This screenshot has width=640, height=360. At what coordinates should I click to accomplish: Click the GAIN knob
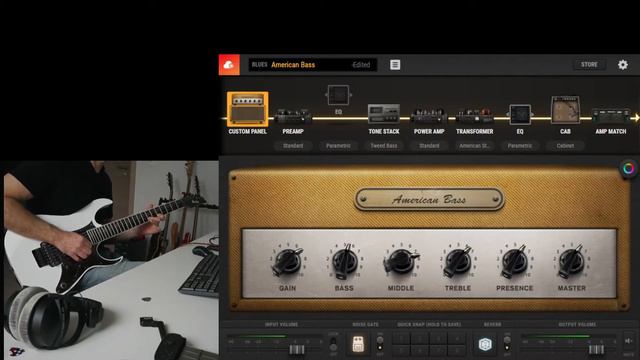287,261
